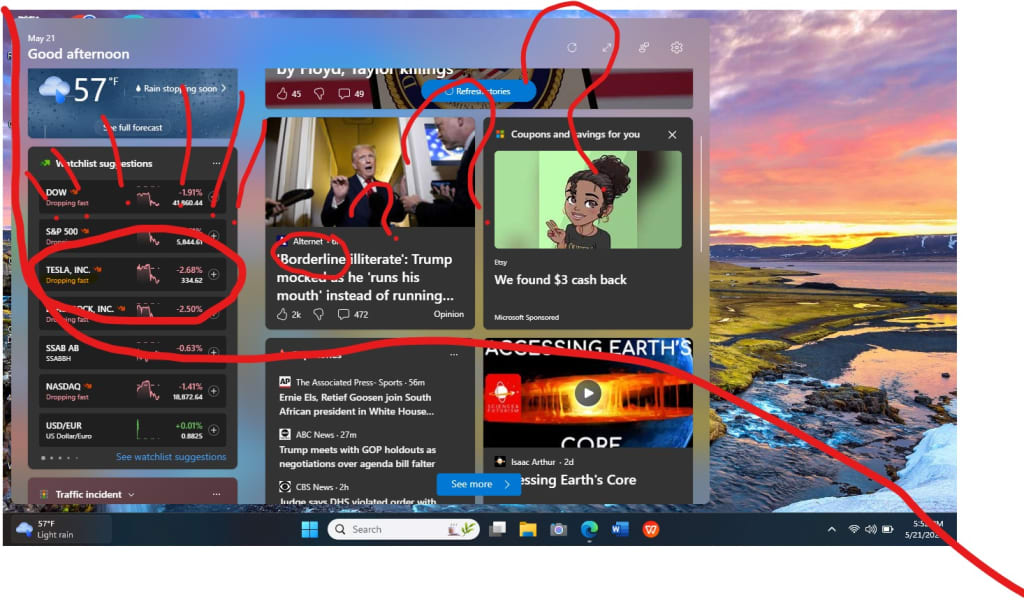The height and width of the screenshot is (613, 1024).
Task: Open the 472 comments on Alternet story
Action: (x=353, y=315)
